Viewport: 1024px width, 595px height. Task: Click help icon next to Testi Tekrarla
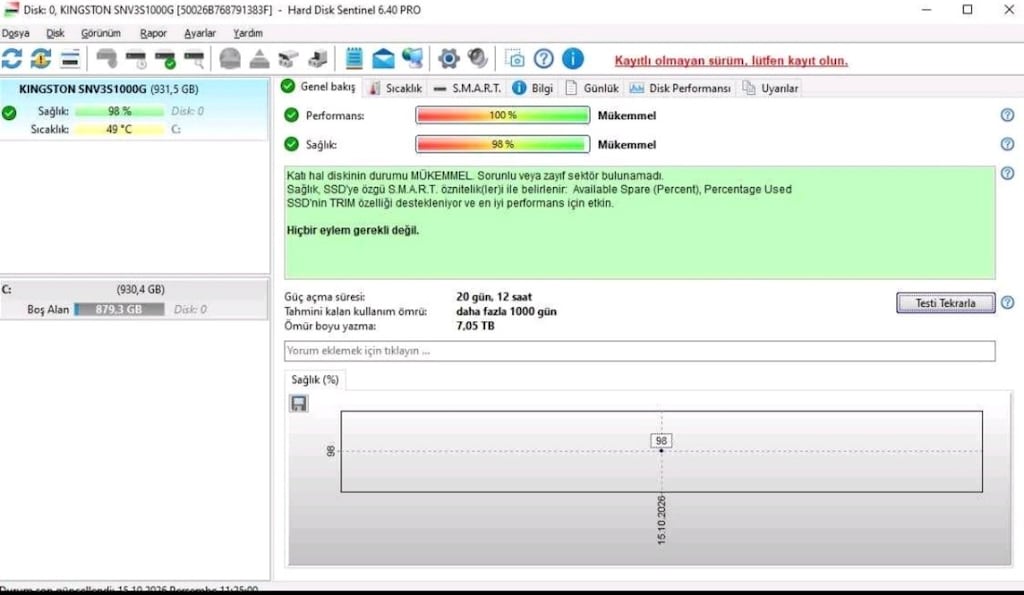tap(1007, 302)
